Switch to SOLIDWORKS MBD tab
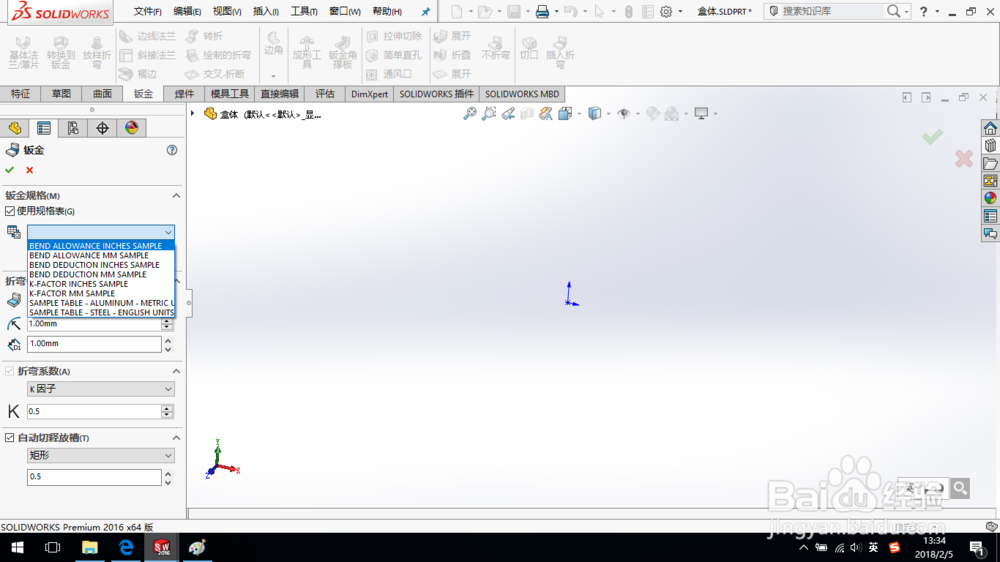The image size is (1000, 562). tap(522, 94)
